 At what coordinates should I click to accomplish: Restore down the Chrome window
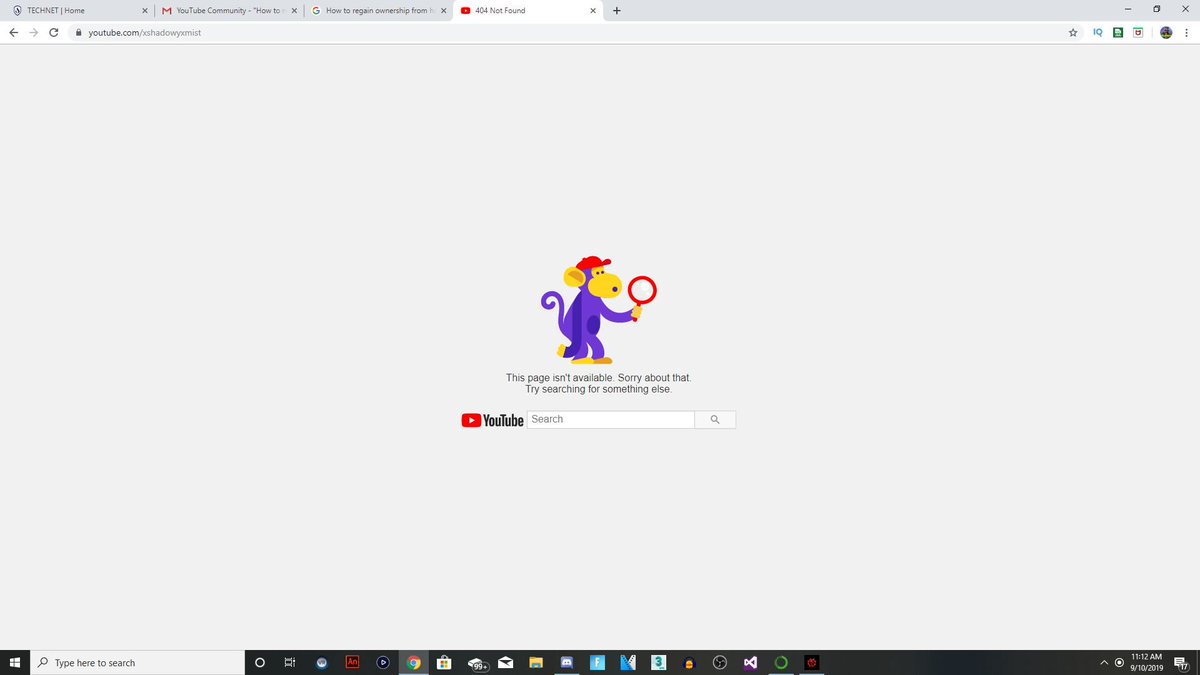click(1156, 10)
